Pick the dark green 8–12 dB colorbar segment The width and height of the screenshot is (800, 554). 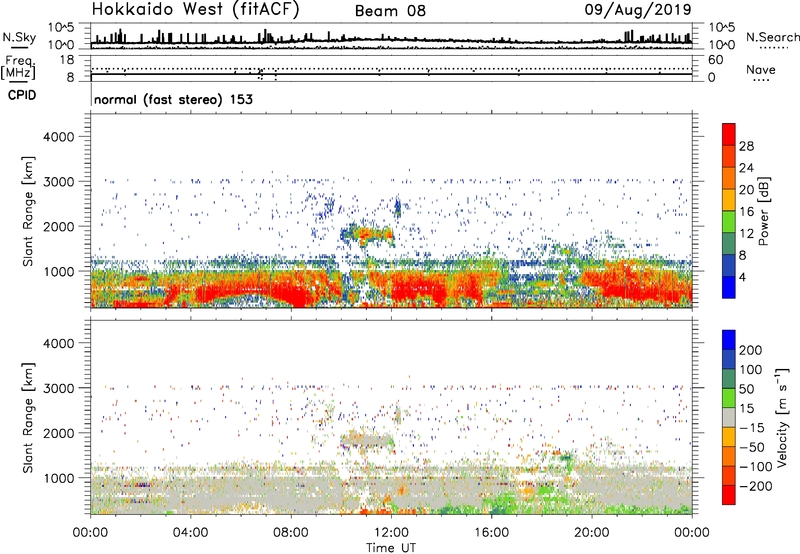(729, 244)
